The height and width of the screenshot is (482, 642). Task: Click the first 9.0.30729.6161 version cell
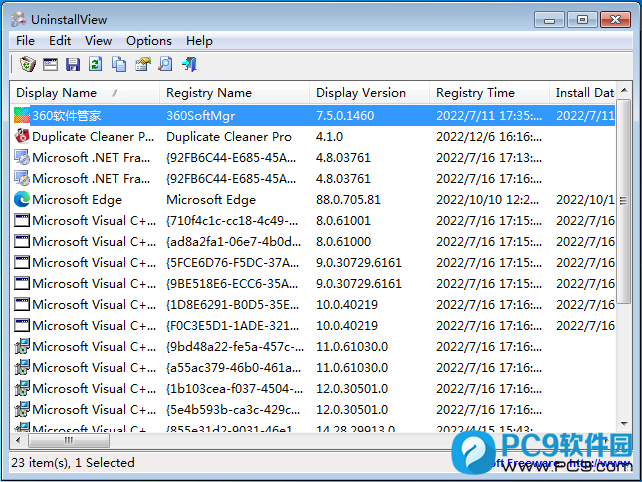[x=359, y=262]
